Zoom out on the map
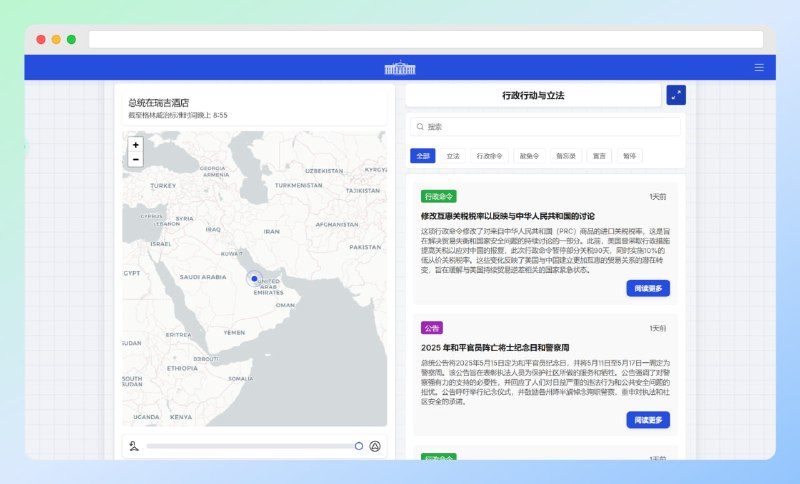Image resolution: width=800 pixels, height=484 pixels. pos(136,159)
